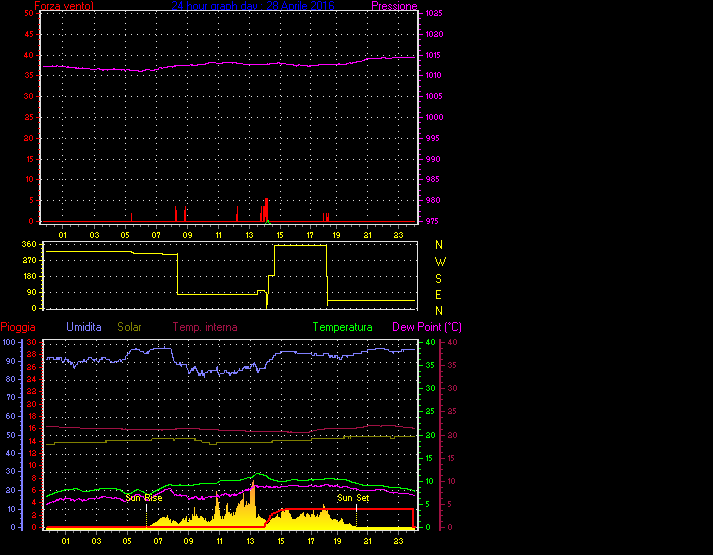Click the '1015' pressure axis value
Viewport: 713px width, 555px height.
(434, 55)
